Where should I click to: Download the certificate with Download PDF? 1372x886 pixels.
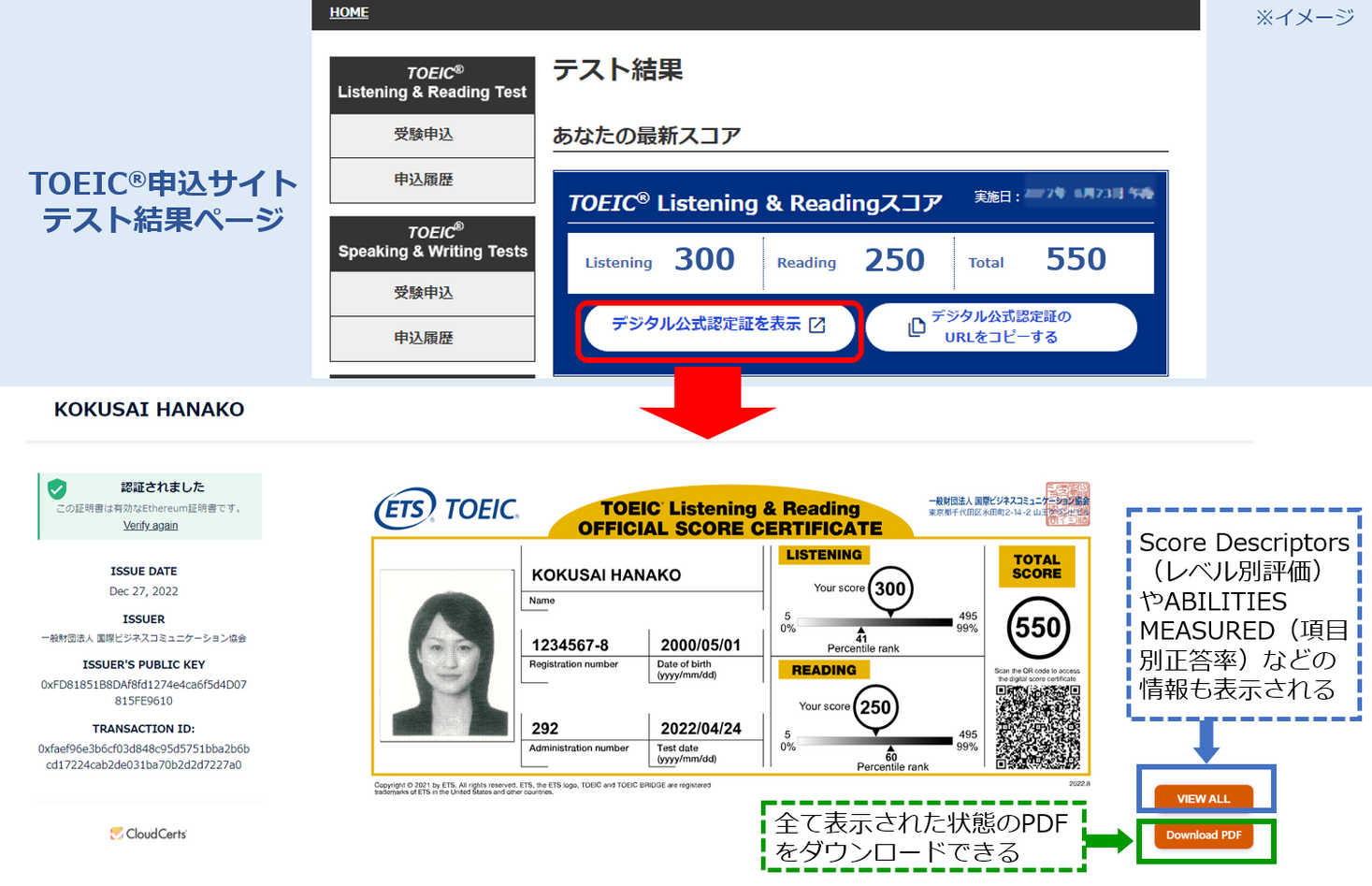click(1205, 835)
